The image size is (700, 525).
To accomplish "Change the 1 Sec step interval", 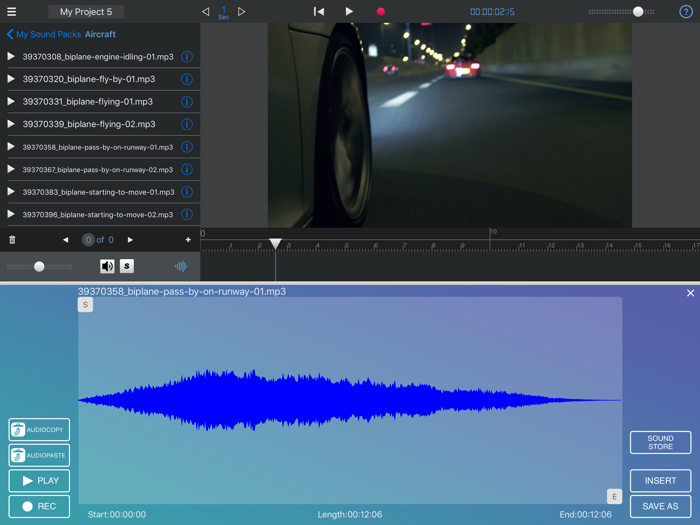I will (x=224, y=12).
